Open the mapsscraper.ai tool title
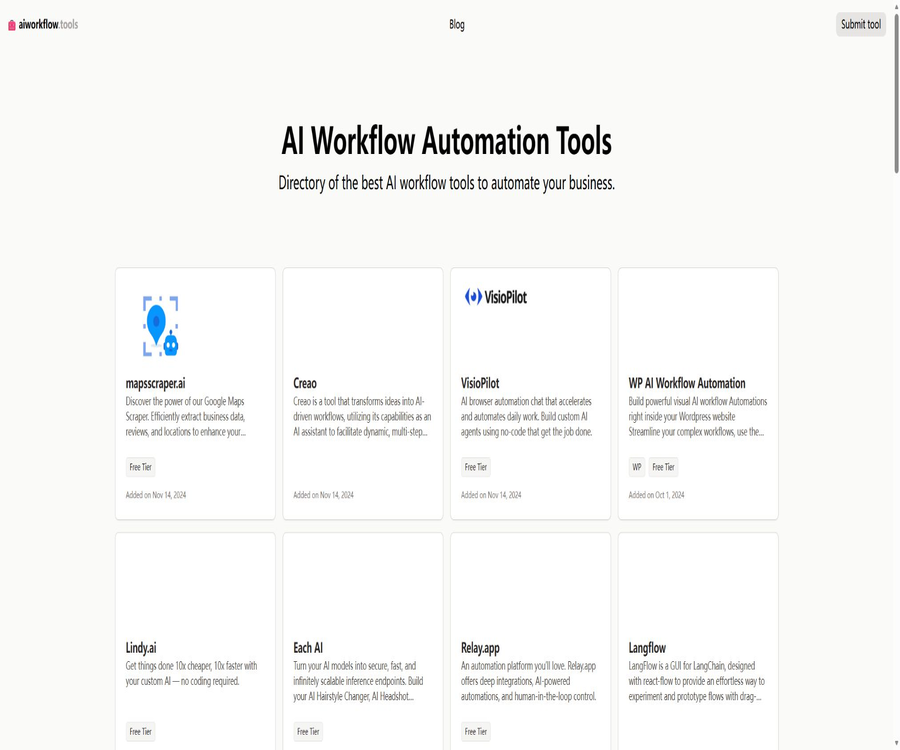This screenshot has width=900, height=750. point(156,383)
